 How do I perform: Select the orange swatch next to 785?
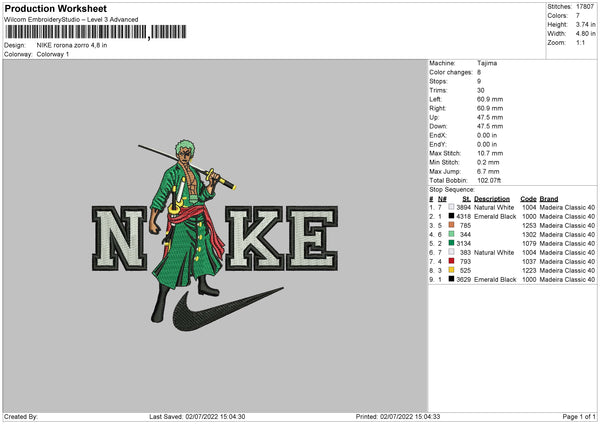point(452,225)
